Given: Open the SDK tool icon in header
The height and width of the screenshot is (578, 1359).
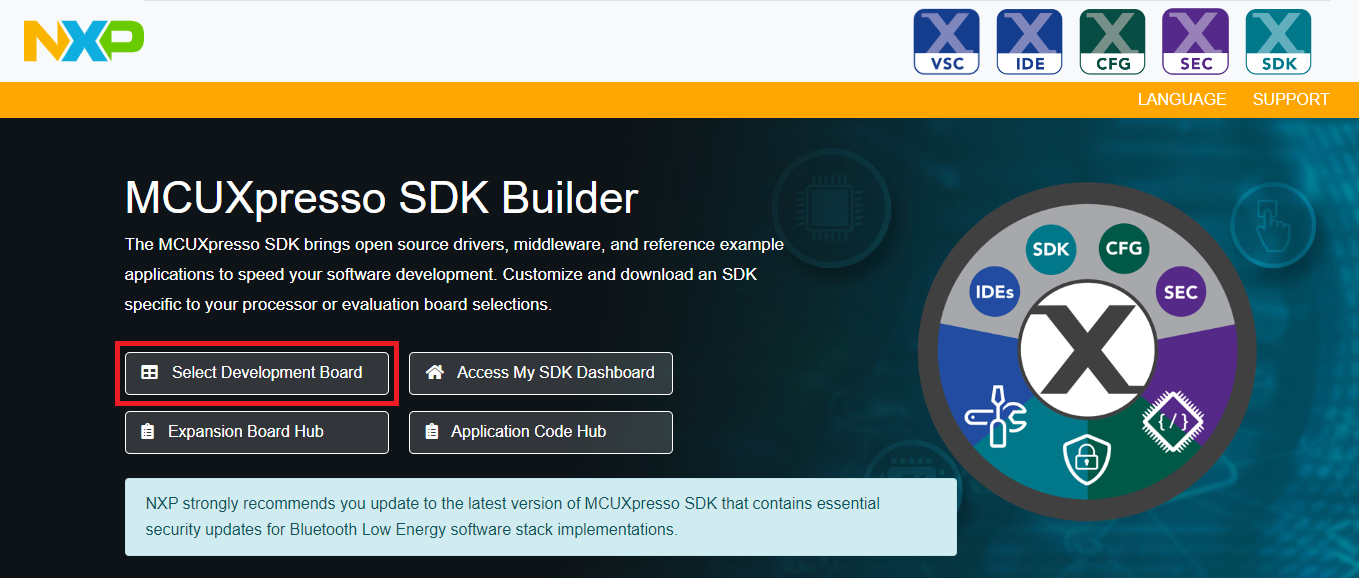Looking at the screenshot, I should coord(1278,42).
